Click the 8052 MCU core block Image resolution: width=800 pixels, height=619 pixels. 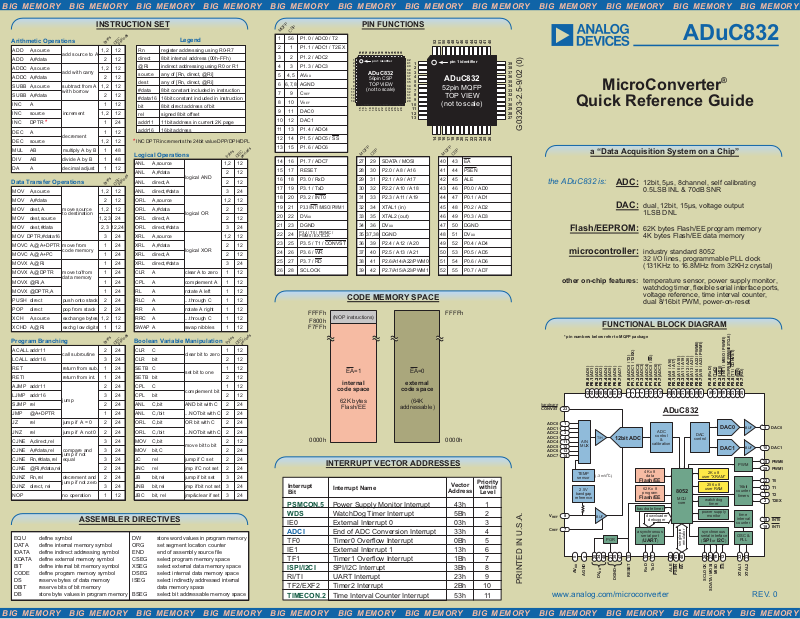(681, 495)
